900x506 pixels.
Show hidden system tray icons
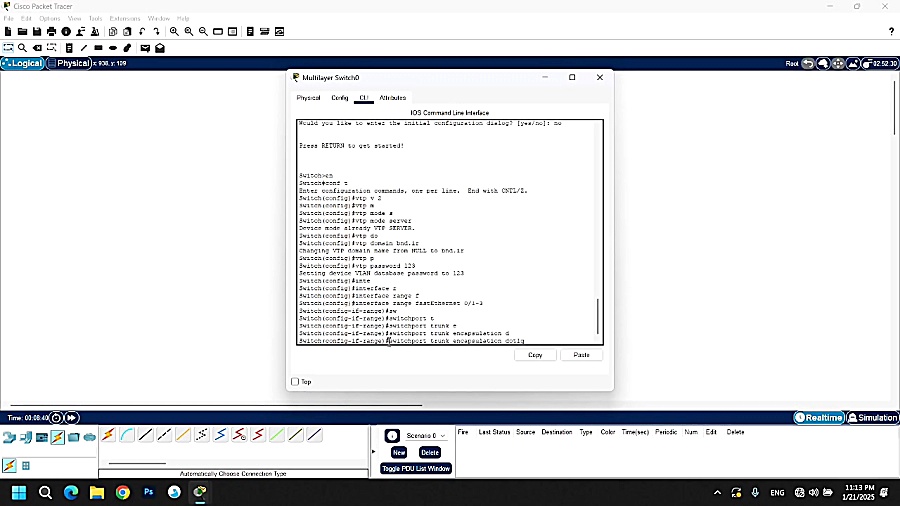point(717,492)
